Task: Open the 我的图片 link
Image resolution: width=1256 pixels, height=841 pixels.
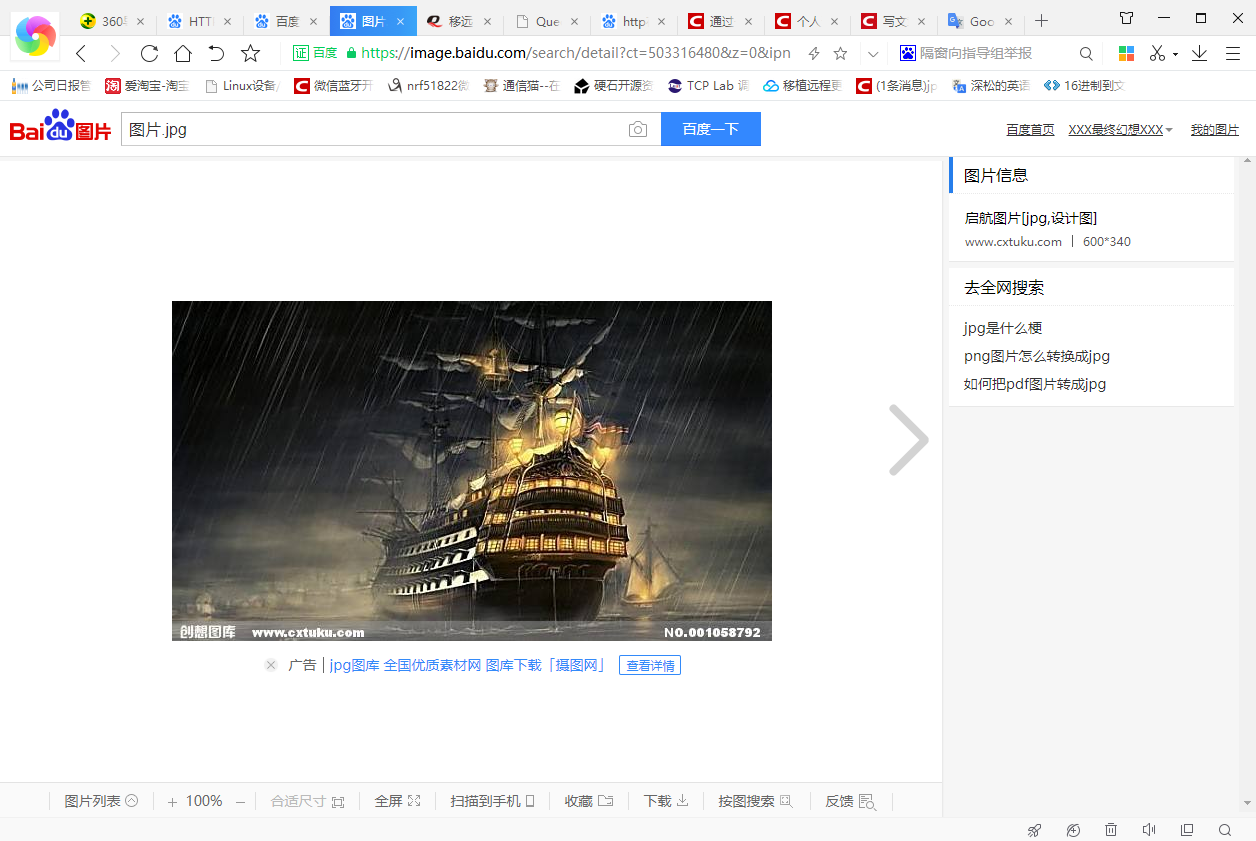Action: 1215,130
